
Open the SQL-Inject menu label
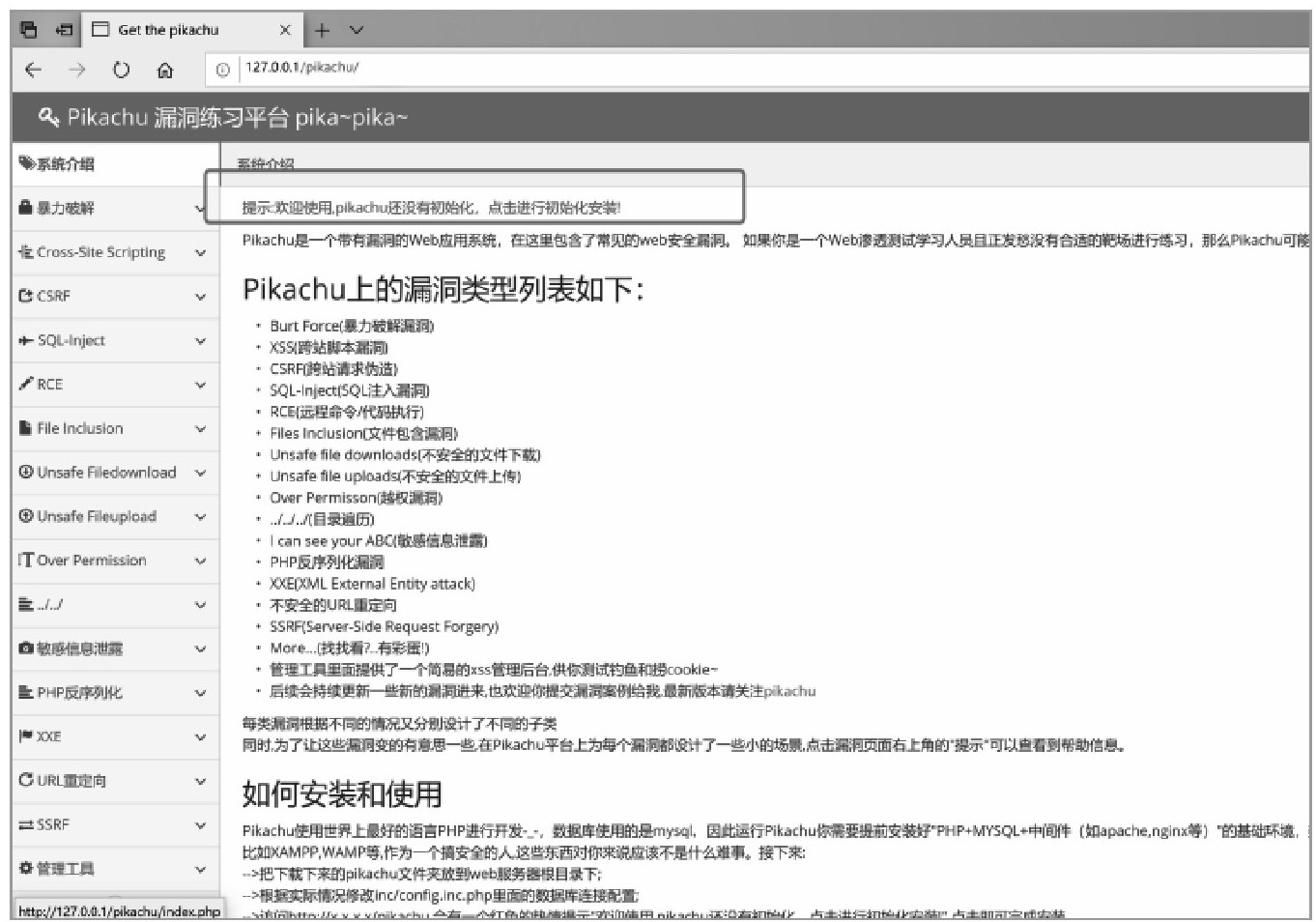71,340
